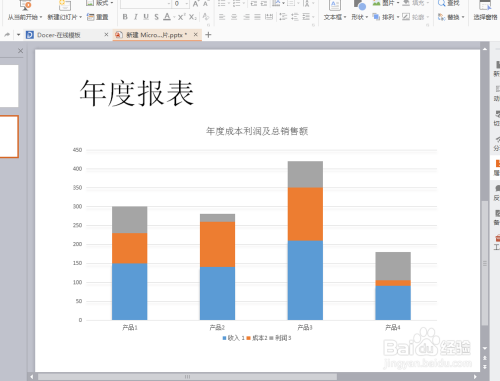Close the 新建 Micro...片.pptx tab
This screenshot has height=381, width=500.
click(196, 34)
